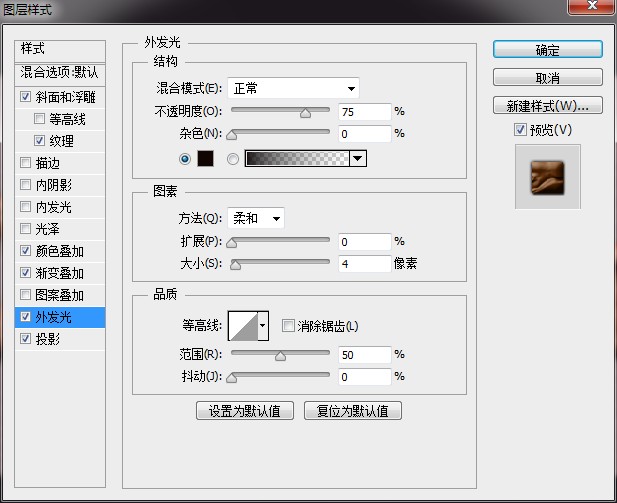
Task: Uncheck the 外发光 checkbox
Action: (26, 316)
